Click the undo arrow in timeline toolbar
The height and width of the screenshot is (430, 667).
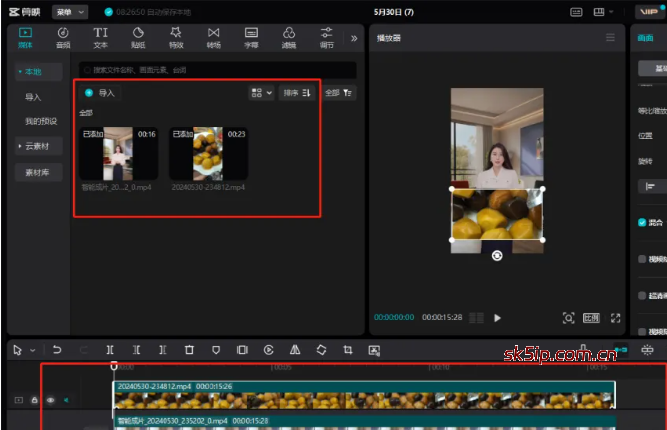pos(57,350)
